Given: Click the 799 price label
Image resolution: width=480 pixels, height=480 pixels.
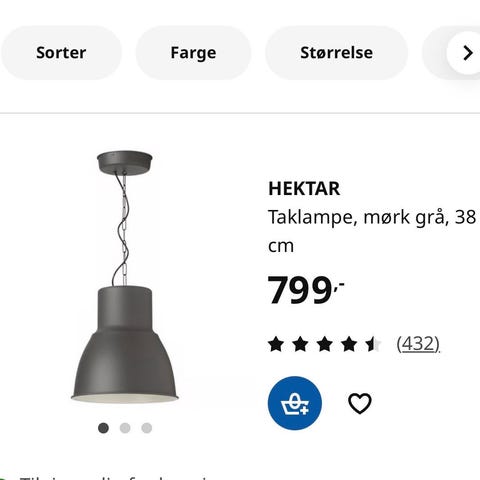Looking at the screenshot, I should coord(306,289).
